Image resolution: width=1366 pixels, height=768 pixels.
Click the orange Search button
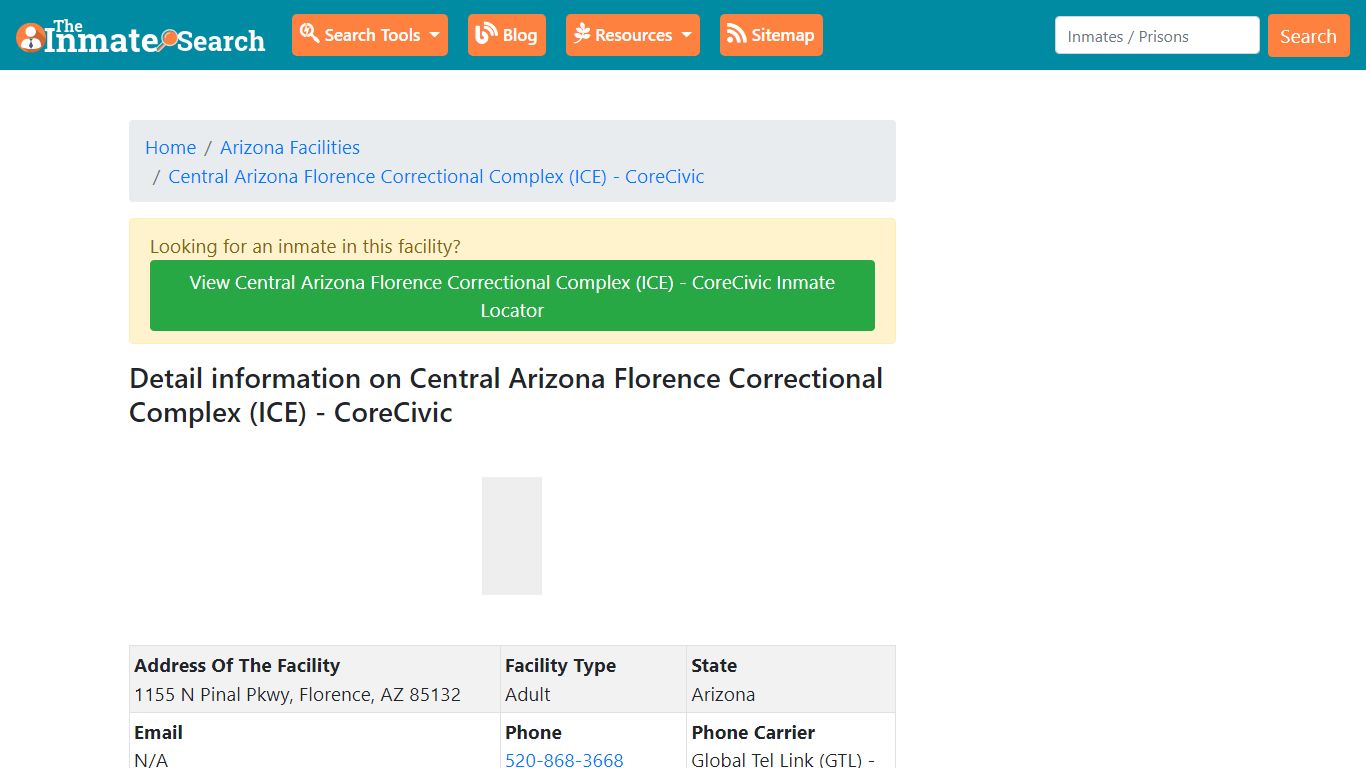point(1308,36)
